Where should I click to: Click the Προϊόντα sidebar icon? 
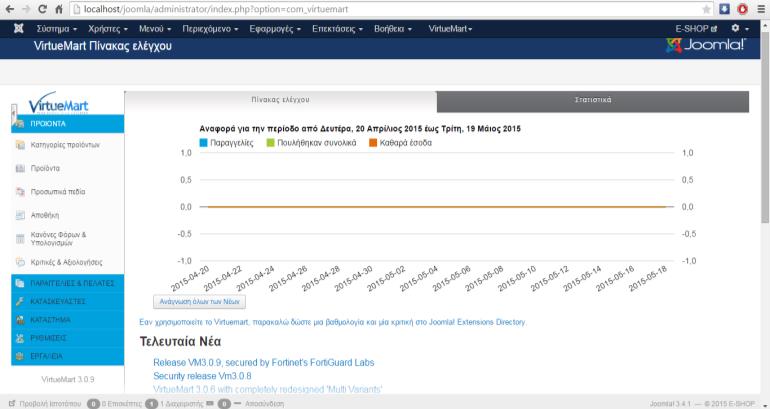coord(20,168)
